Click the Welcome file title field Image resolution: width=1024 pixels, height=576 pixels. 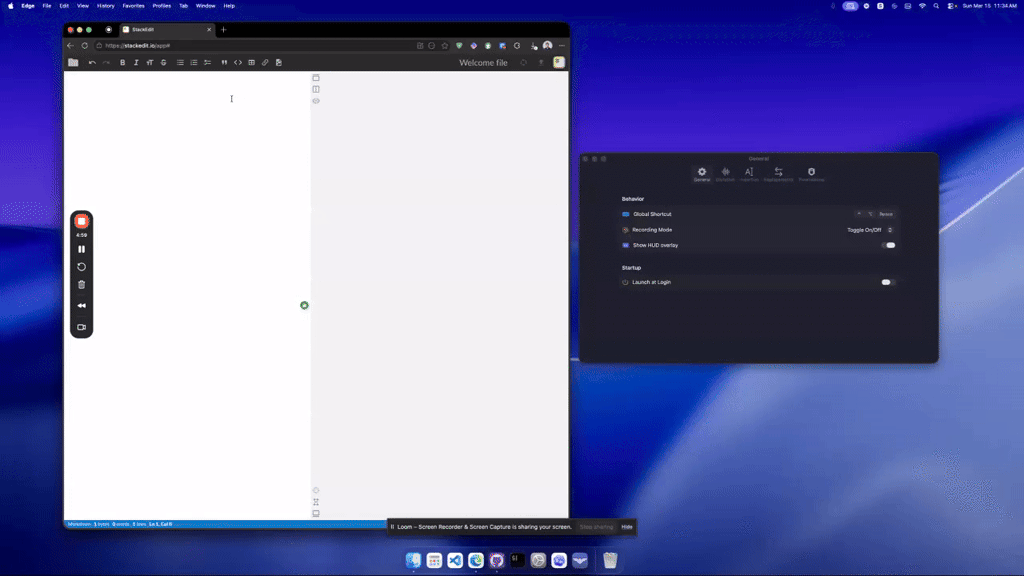[x=483, y=63]
